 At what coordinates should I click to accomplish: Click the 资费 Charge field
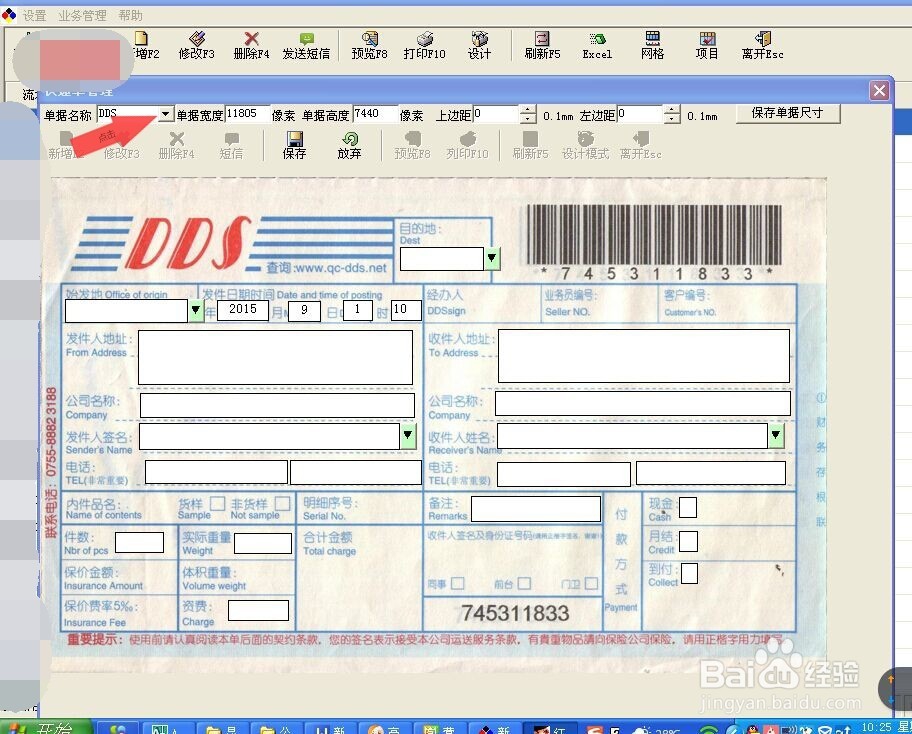(258, 611)
